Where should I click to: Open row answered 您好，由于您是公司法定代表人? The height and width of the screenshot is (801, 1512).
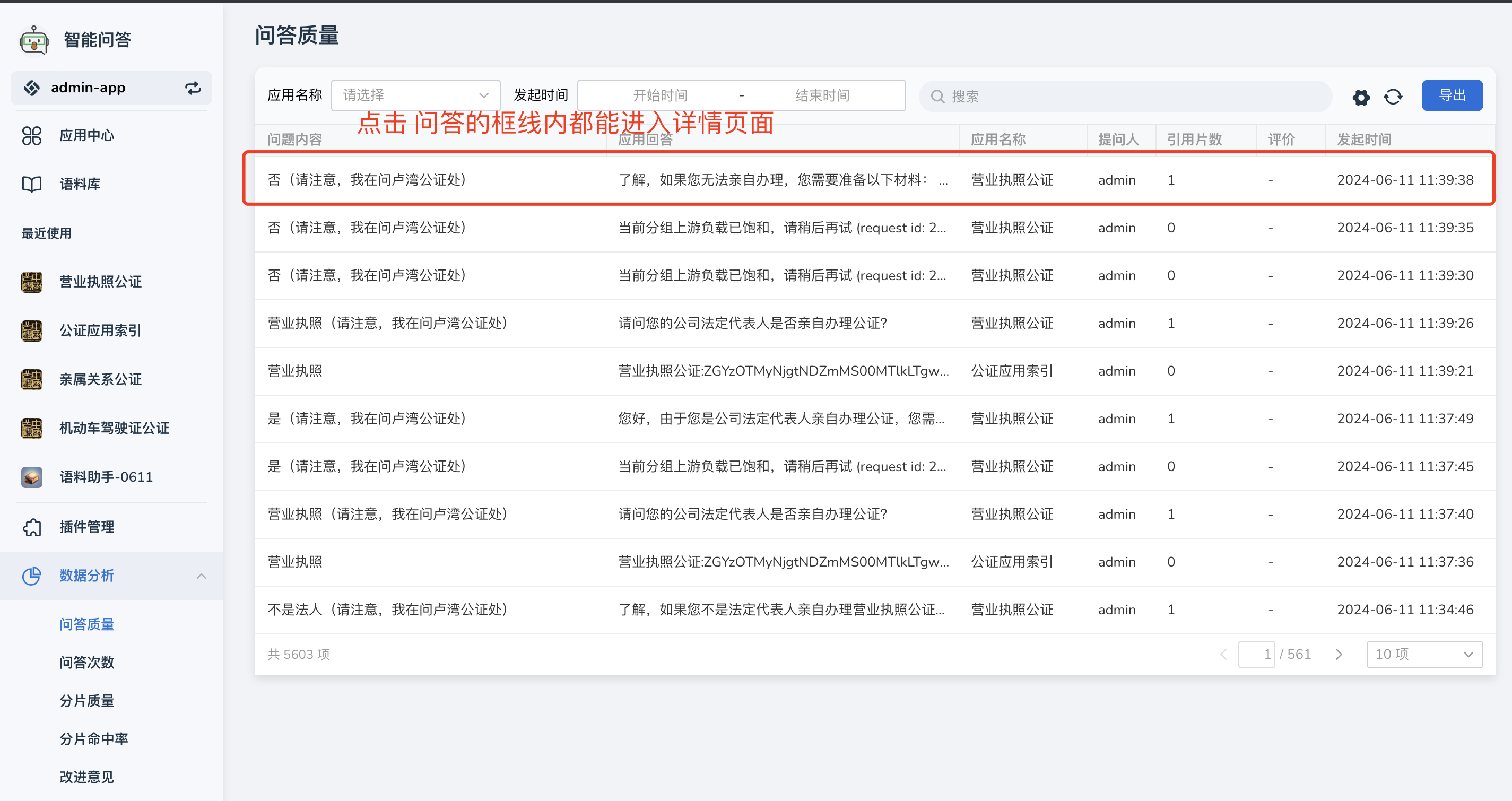click(x=874, y=419)
